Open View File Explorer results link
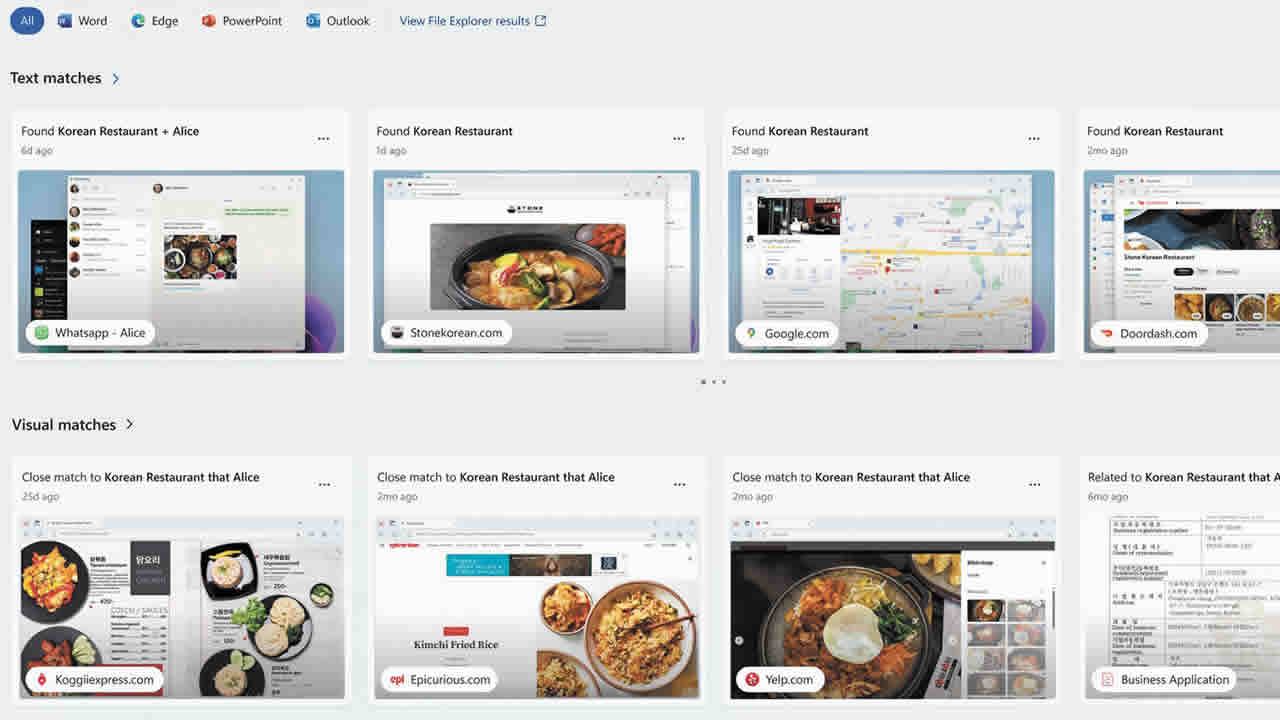This screenshot has height=720, width=1280. click(472, 21)
